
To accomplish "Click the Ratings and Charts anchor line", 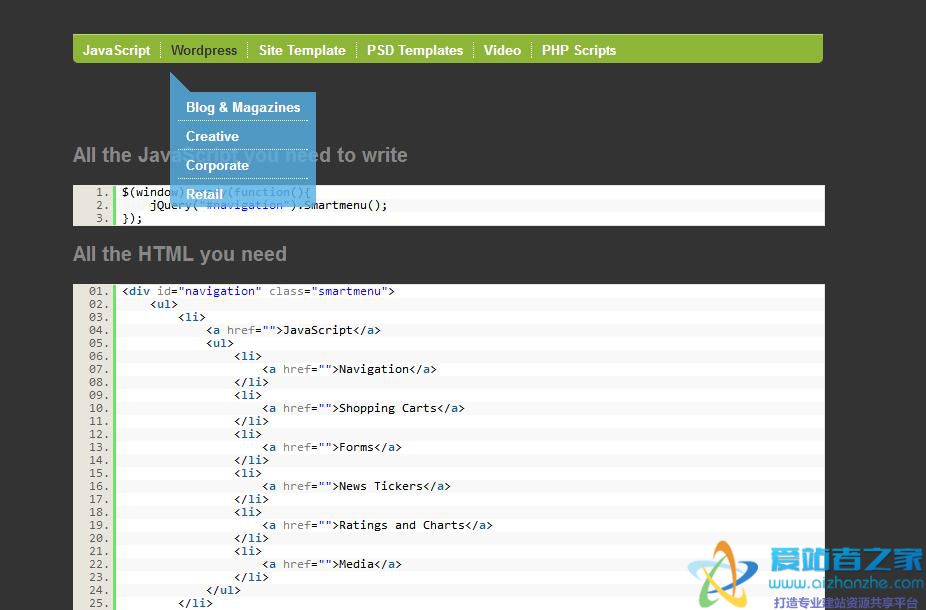I will pyautogui.click(x=377, y=525).
